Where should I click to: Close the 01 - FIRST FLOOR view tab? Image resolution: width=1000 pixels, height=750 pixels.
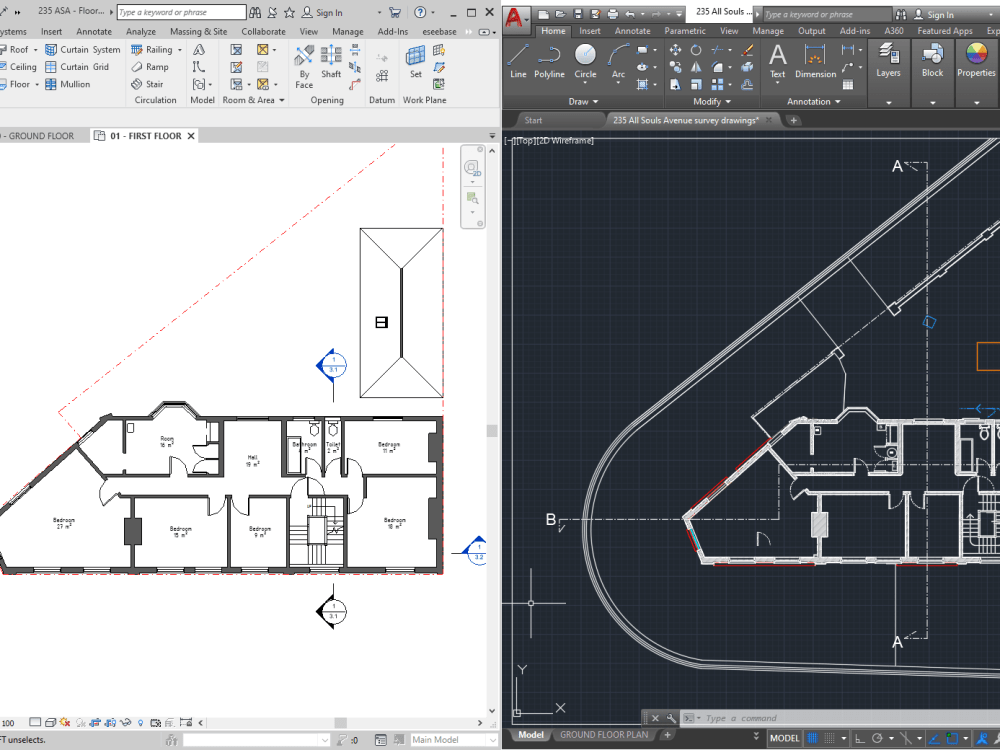tap(191, 136)
